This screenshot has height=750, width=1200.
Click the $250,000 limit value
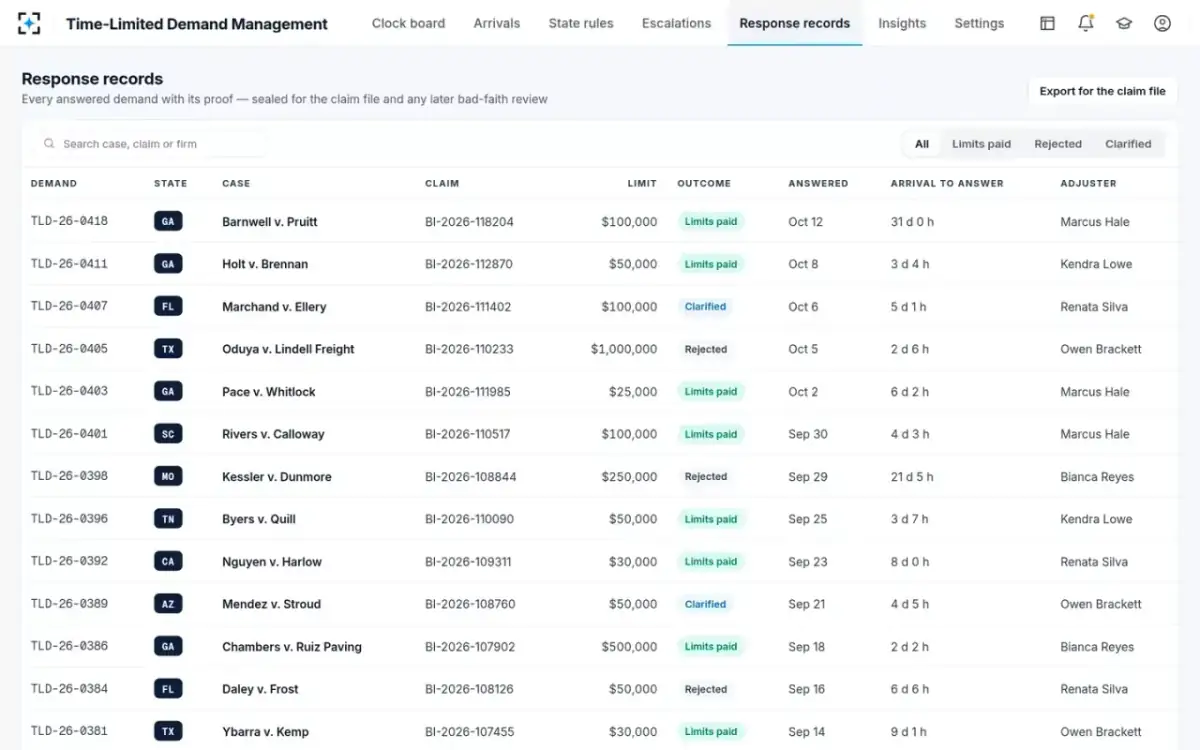pyautogui.click(x=629, y=477)
